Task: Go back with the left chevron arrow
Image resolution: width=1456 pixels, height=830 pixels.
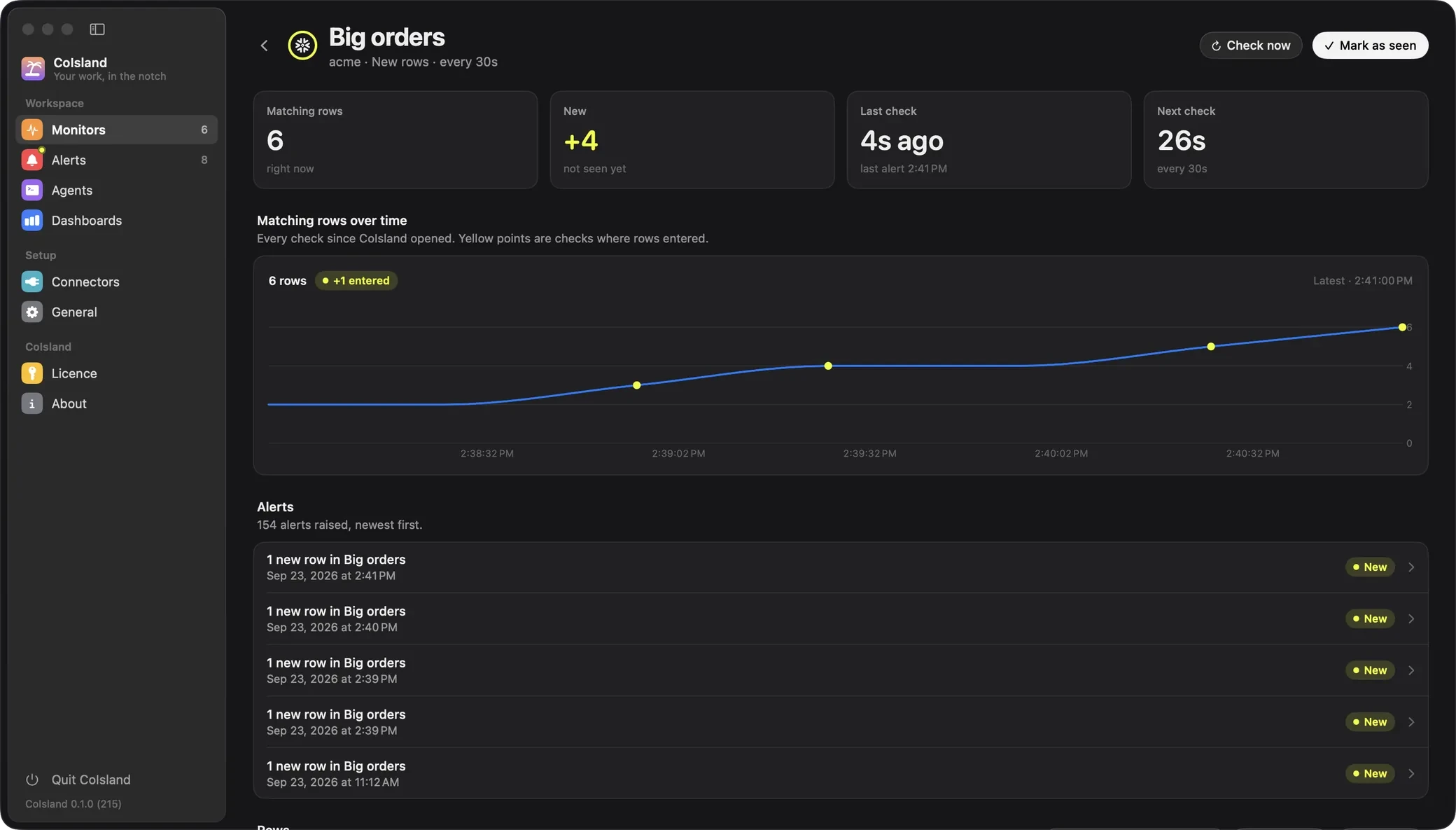Action: (x=264, y=46)
